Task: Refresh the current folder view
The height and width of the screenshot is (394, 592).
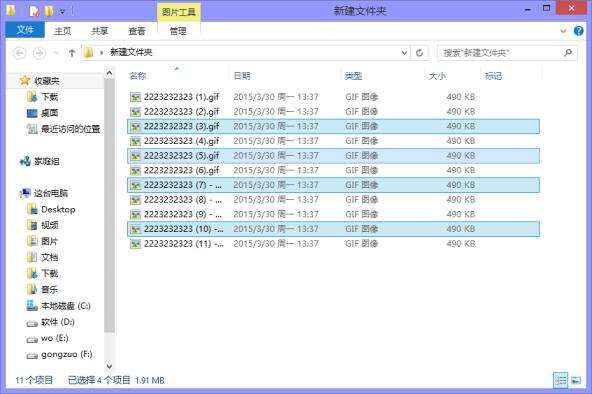Action: (419, 53)
